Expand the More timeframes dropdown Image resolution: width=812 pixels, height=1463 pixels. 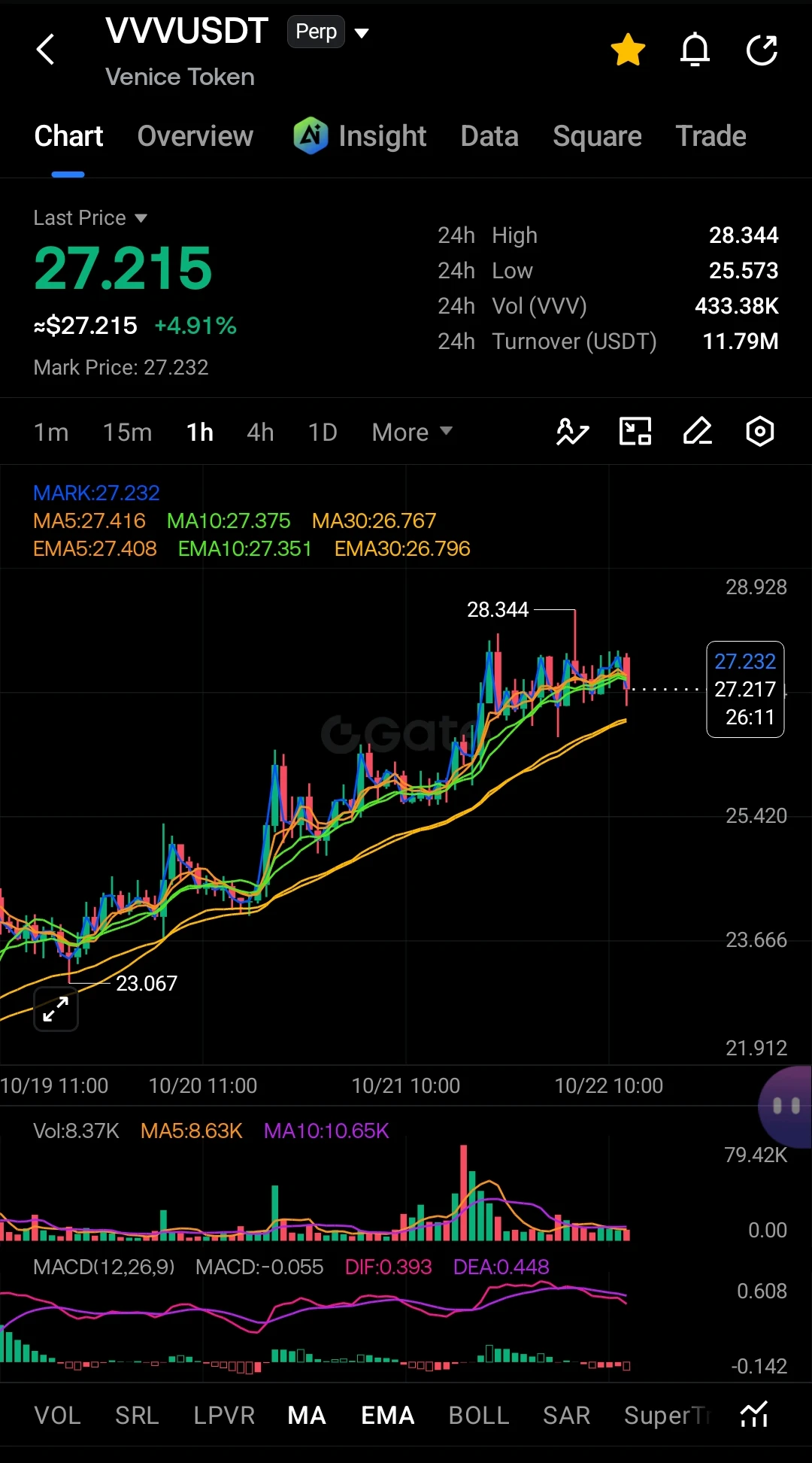click(412, 433)
